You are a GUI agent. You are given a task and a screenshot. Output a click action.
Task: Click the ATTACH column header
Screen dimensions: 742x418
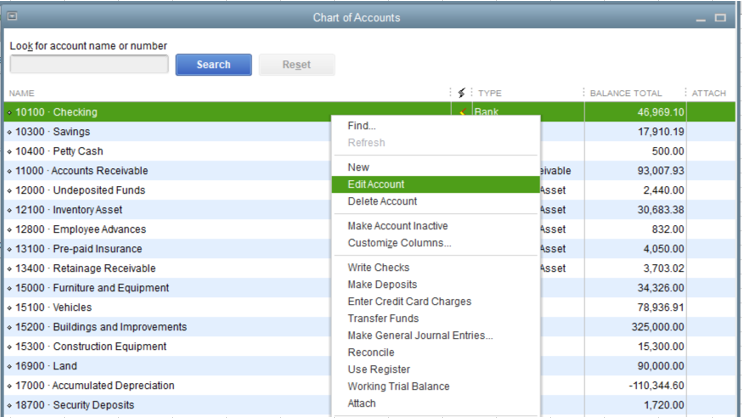708,93
